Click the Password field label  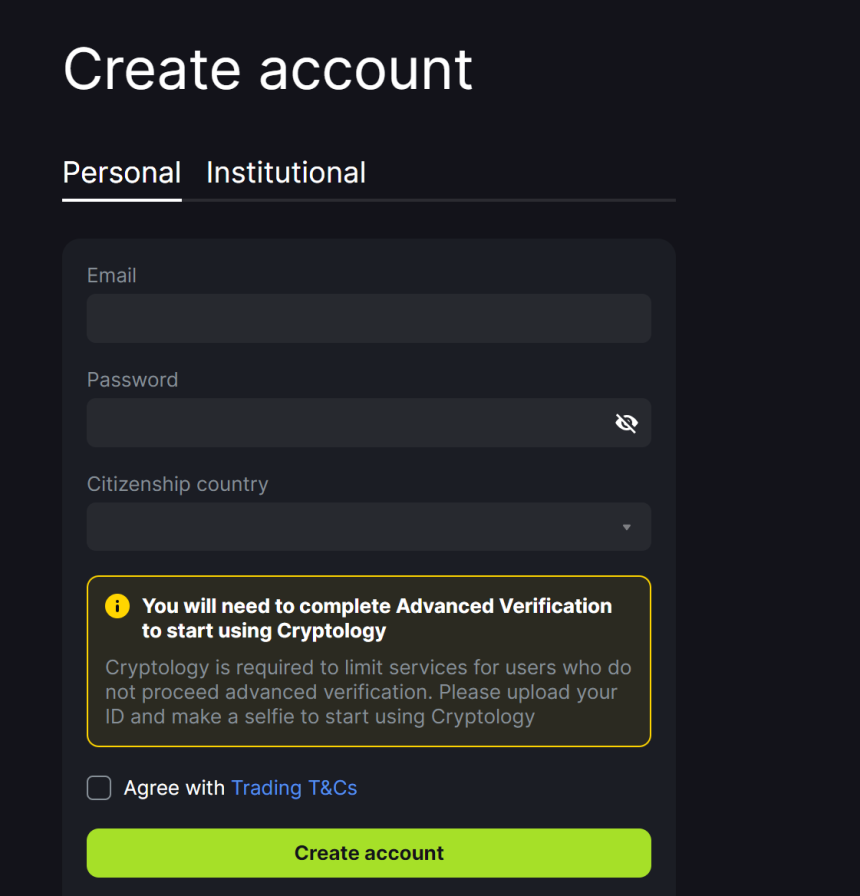(132, 380)
